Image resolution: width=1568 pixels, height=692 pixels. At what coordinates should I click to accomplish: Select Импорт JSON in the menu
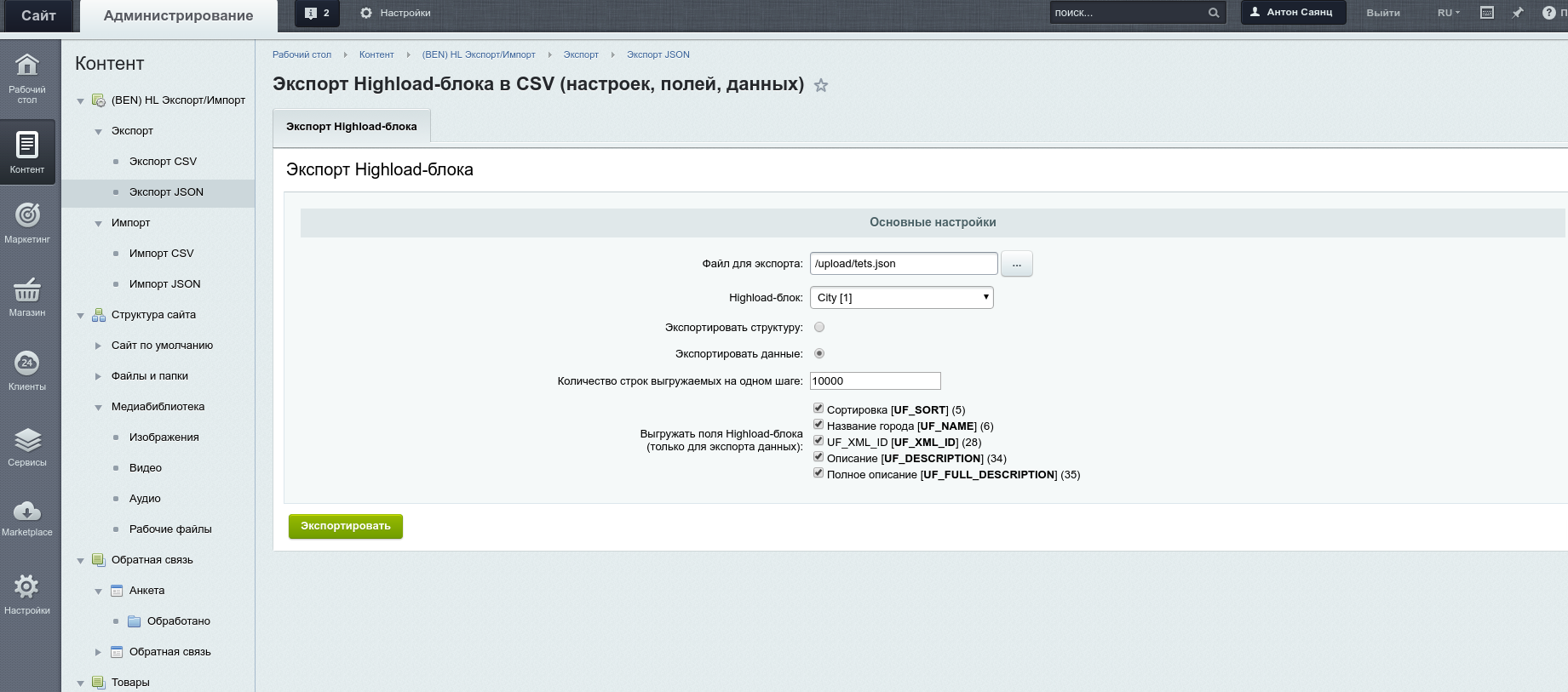point(164,284)
